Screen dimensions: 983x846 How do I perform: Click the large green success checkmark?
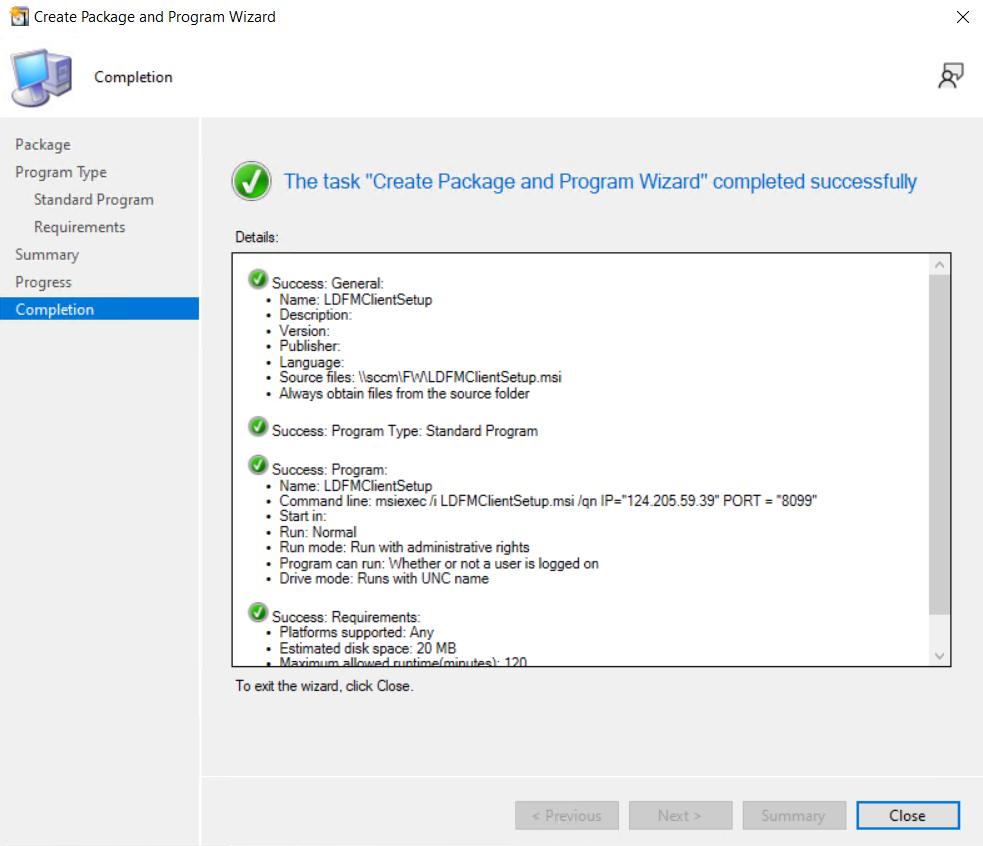coord(251,182)
